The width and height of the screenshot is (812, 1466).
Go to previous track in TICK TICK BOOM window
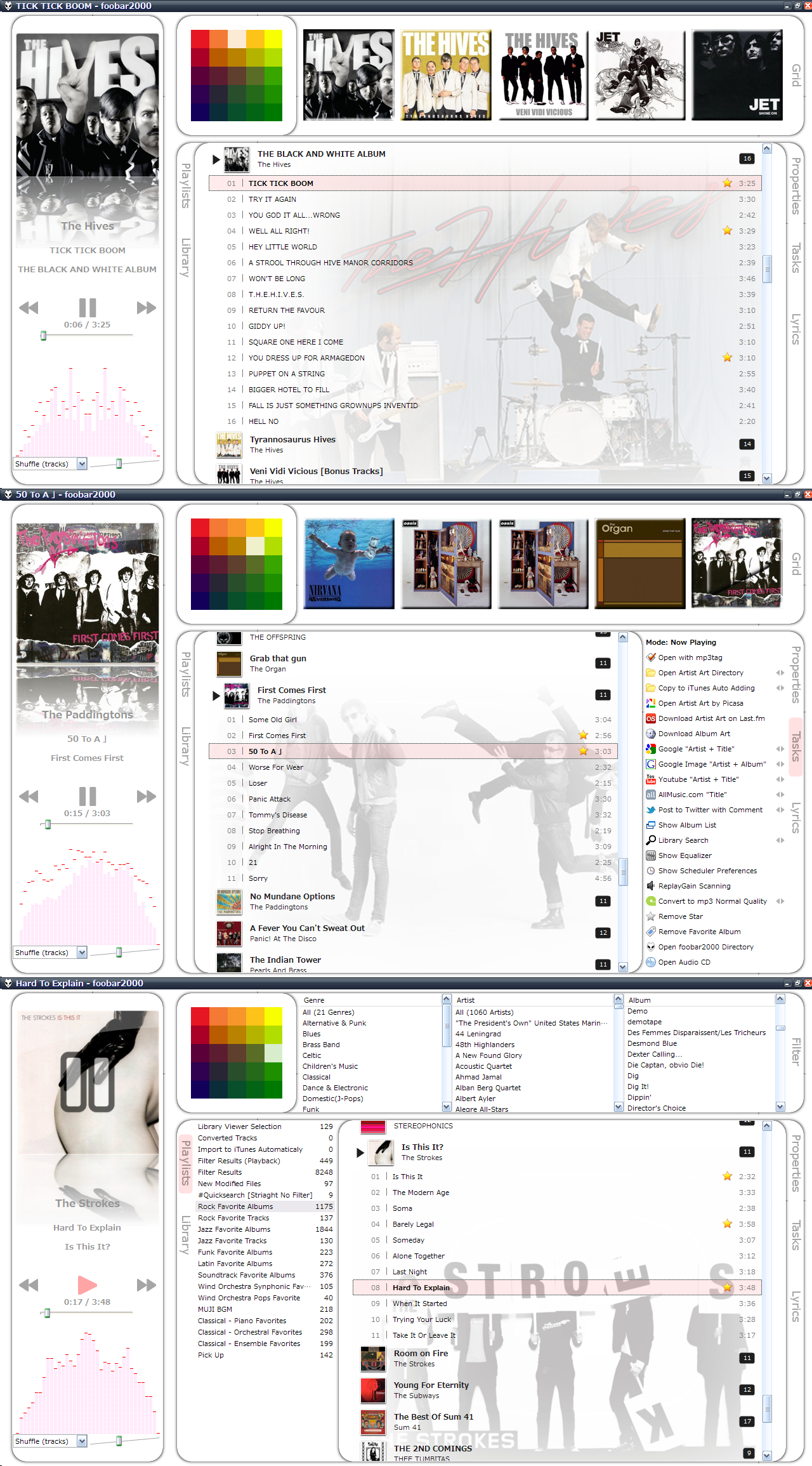(x=29, y=308)
